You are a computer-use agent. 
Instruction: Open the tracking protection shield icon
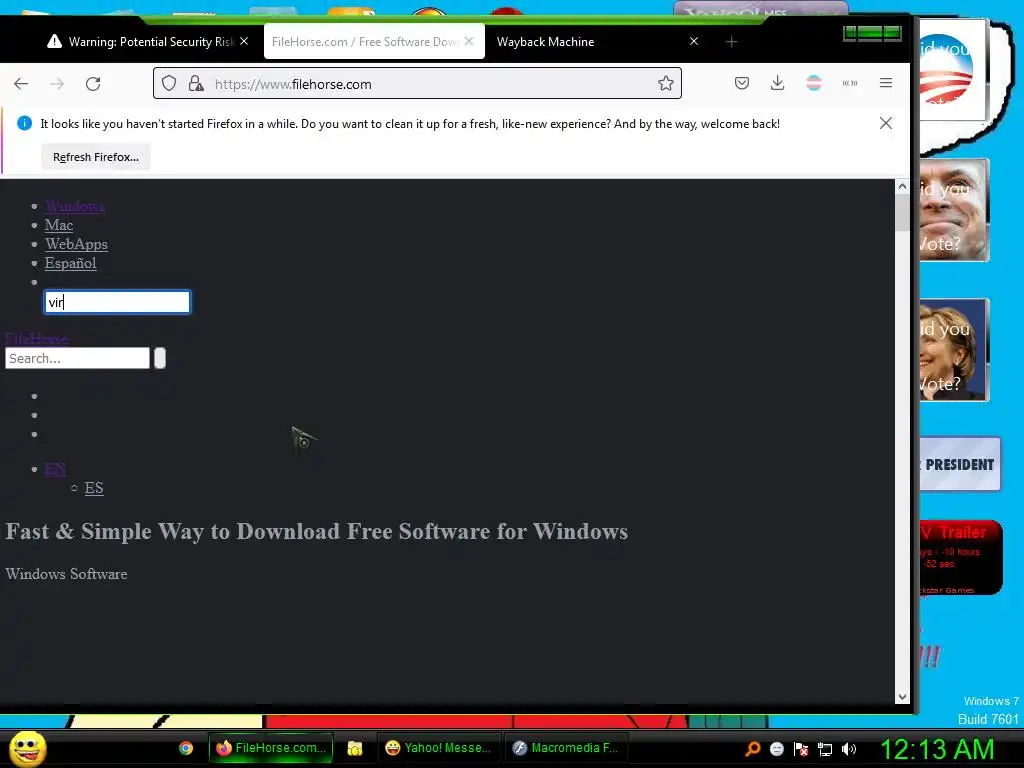tap(169, 84)
